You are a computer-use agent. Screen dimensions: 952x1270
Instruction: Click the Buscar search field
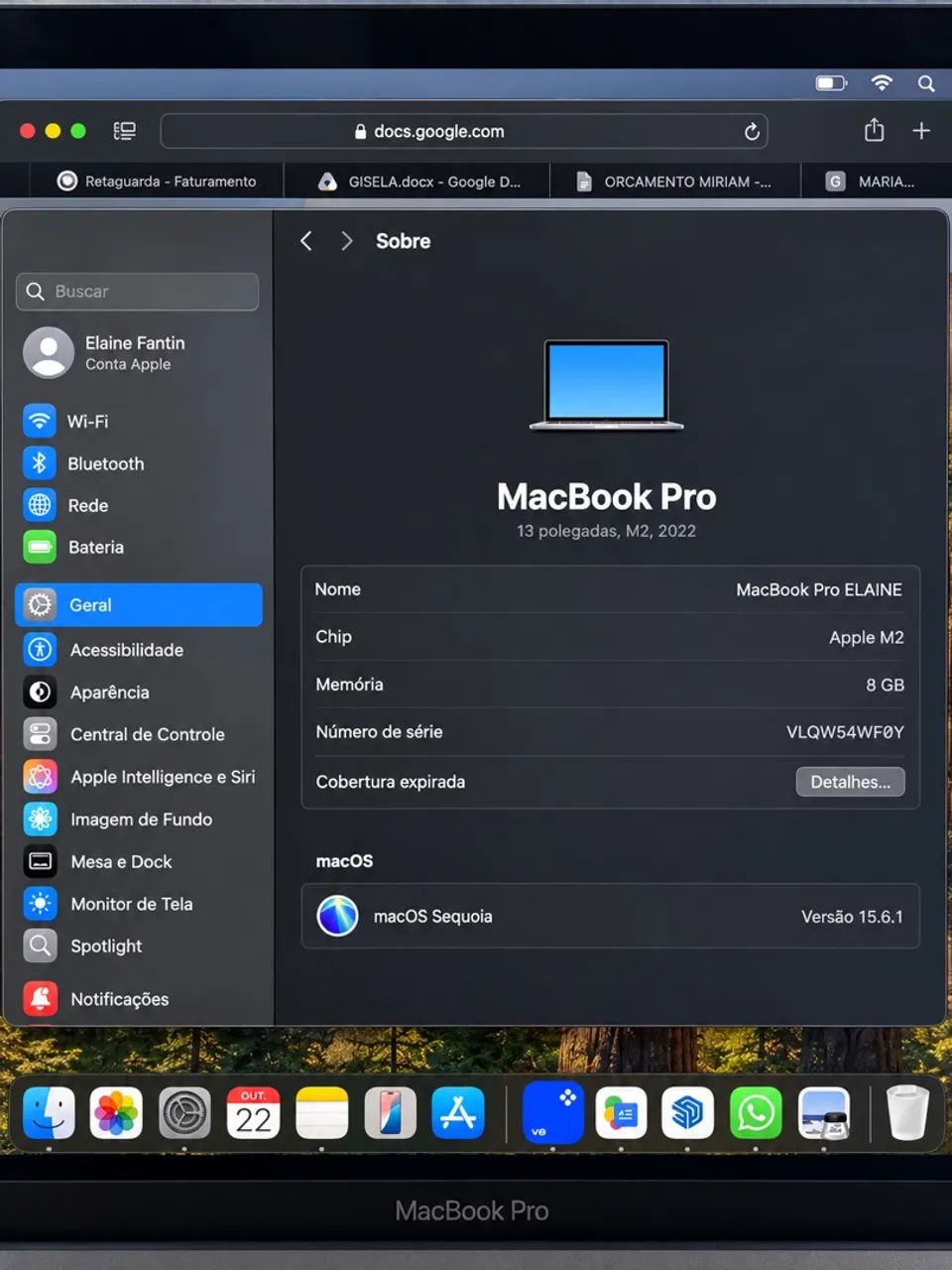click(138, 292)
